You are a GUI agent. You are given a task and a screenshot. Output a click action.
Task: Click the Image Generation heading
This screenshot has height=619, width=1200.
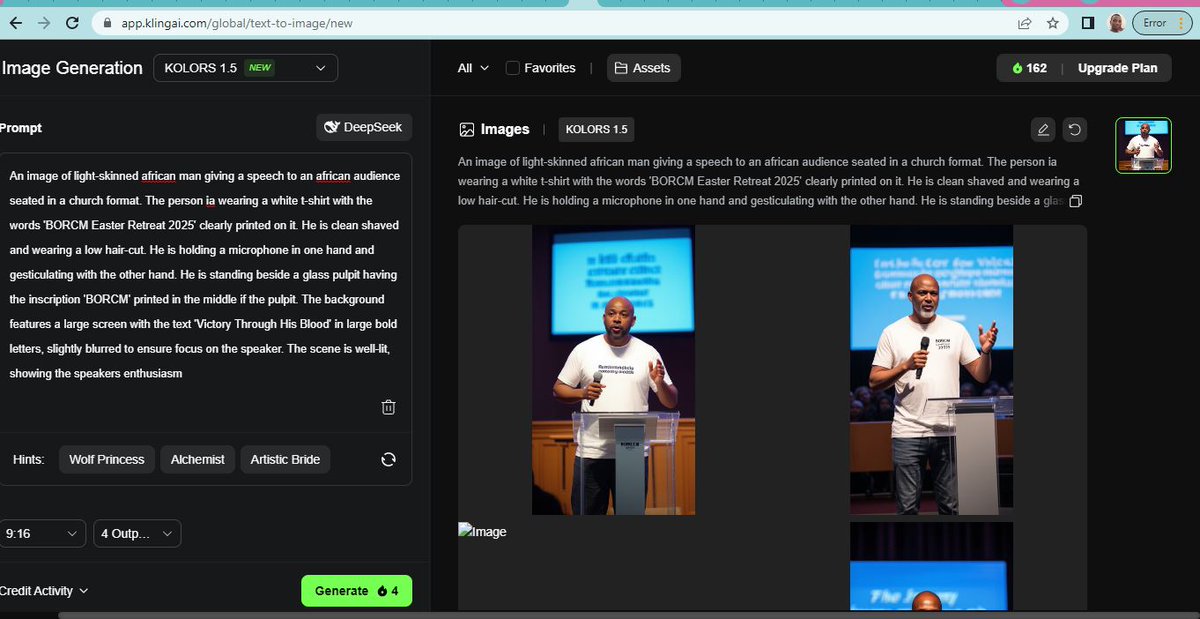tap(72, 68)
